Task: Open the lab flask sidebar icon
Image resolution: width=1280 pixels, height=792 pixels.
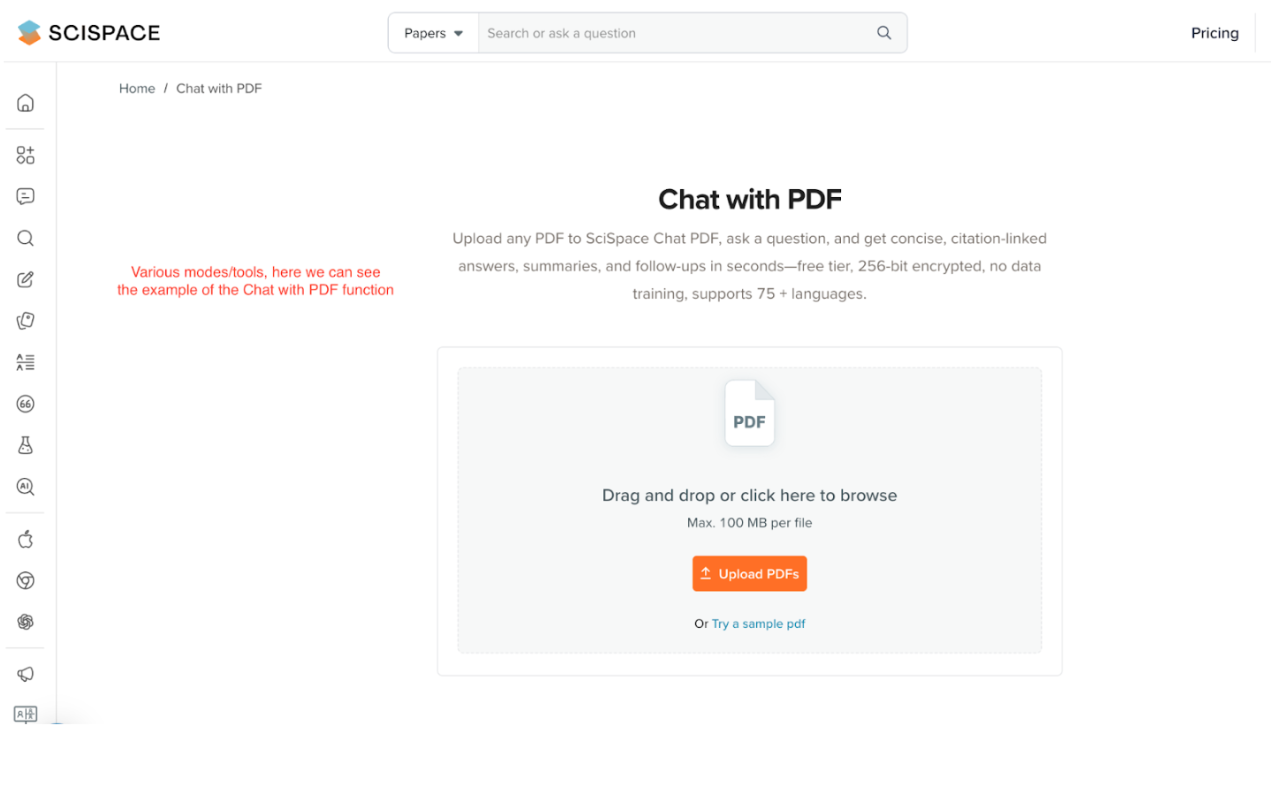Action: [26, 446]
